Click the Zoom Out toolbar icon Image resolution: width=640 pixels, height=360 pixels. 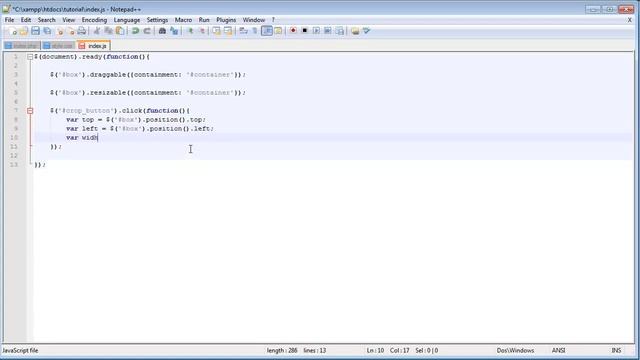click(202, 31)
